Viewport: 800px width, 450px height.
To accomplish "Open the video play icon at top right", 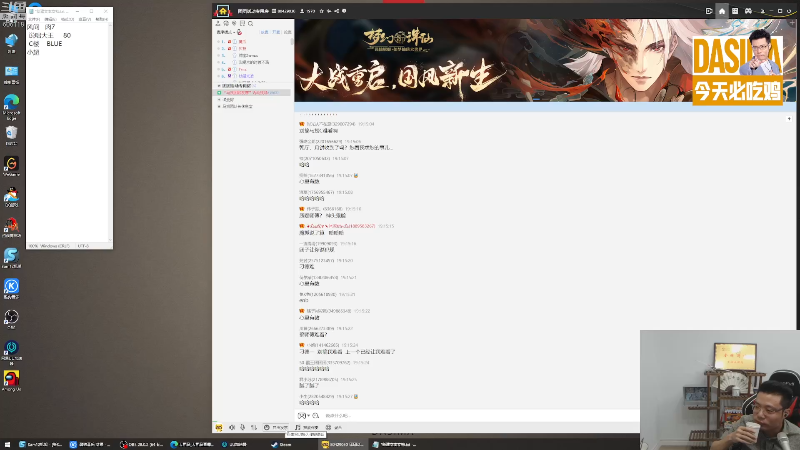I will click(709, 11).
